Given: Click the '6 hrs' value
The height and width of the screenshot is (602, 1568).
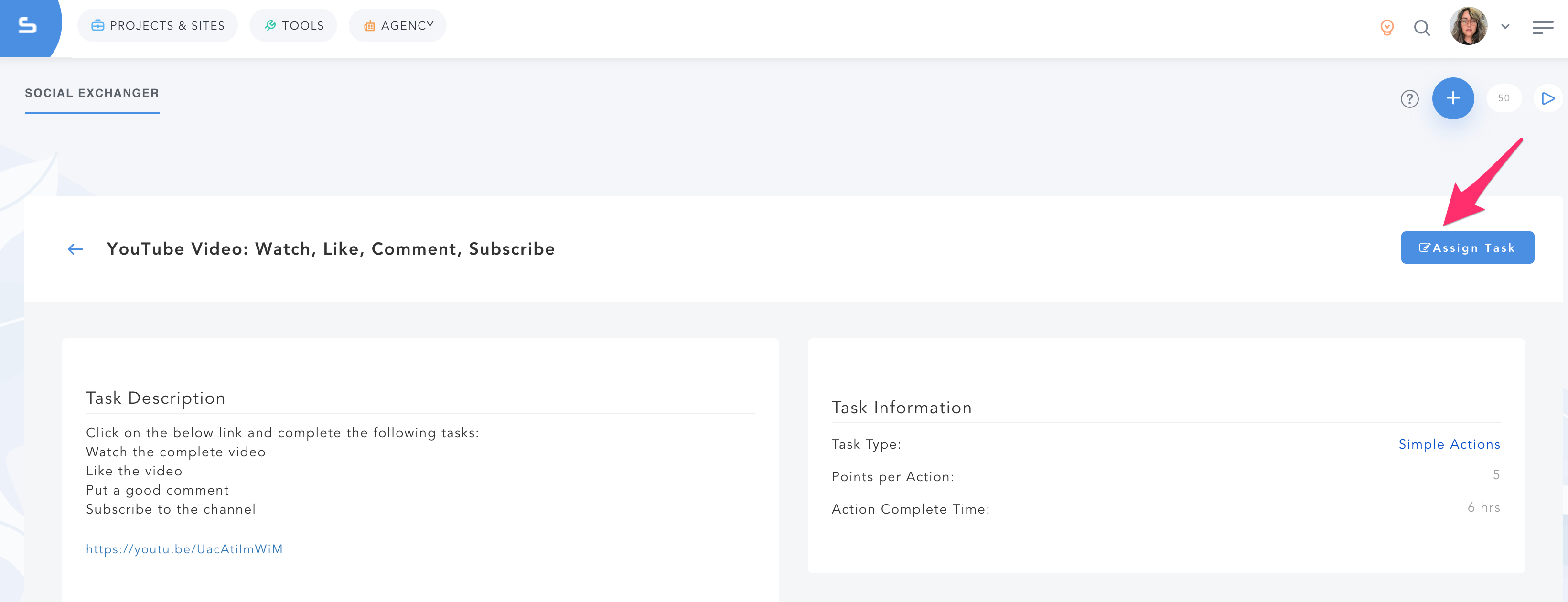Looking at the screenshot, I should click(1483, 507).
